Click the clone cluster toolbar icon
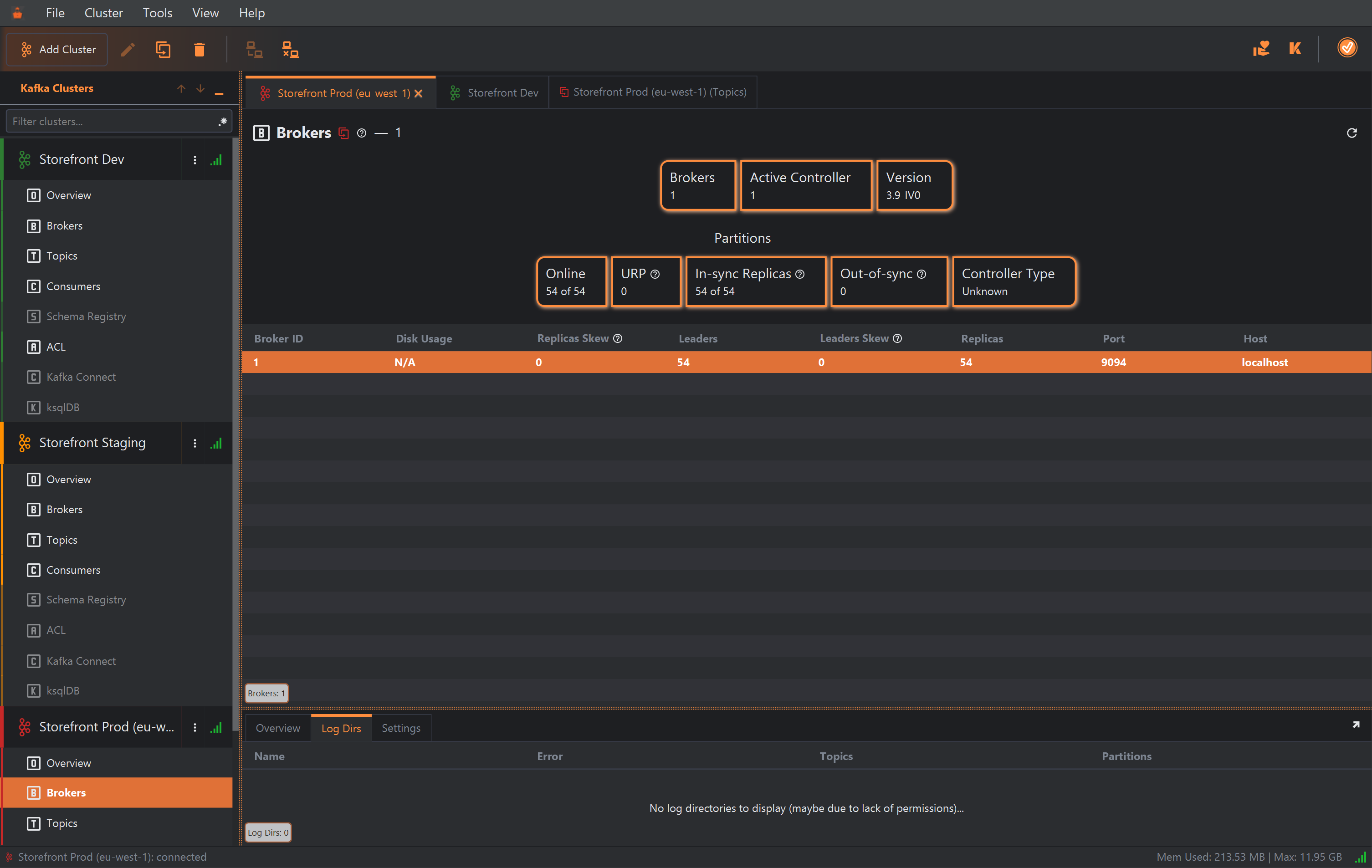The image size is (1372, 868). coord(163,50)
